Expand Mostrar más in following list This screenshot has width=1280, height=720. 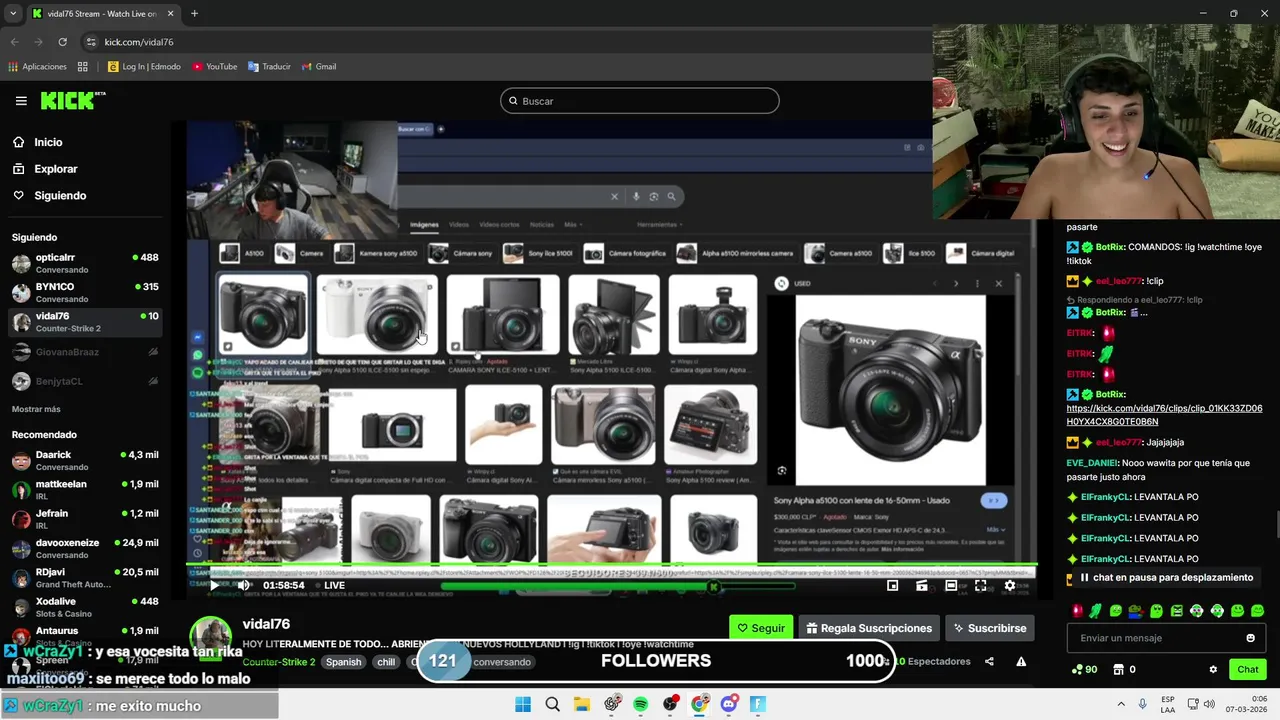pyautogui.click(x=36, y=409)
